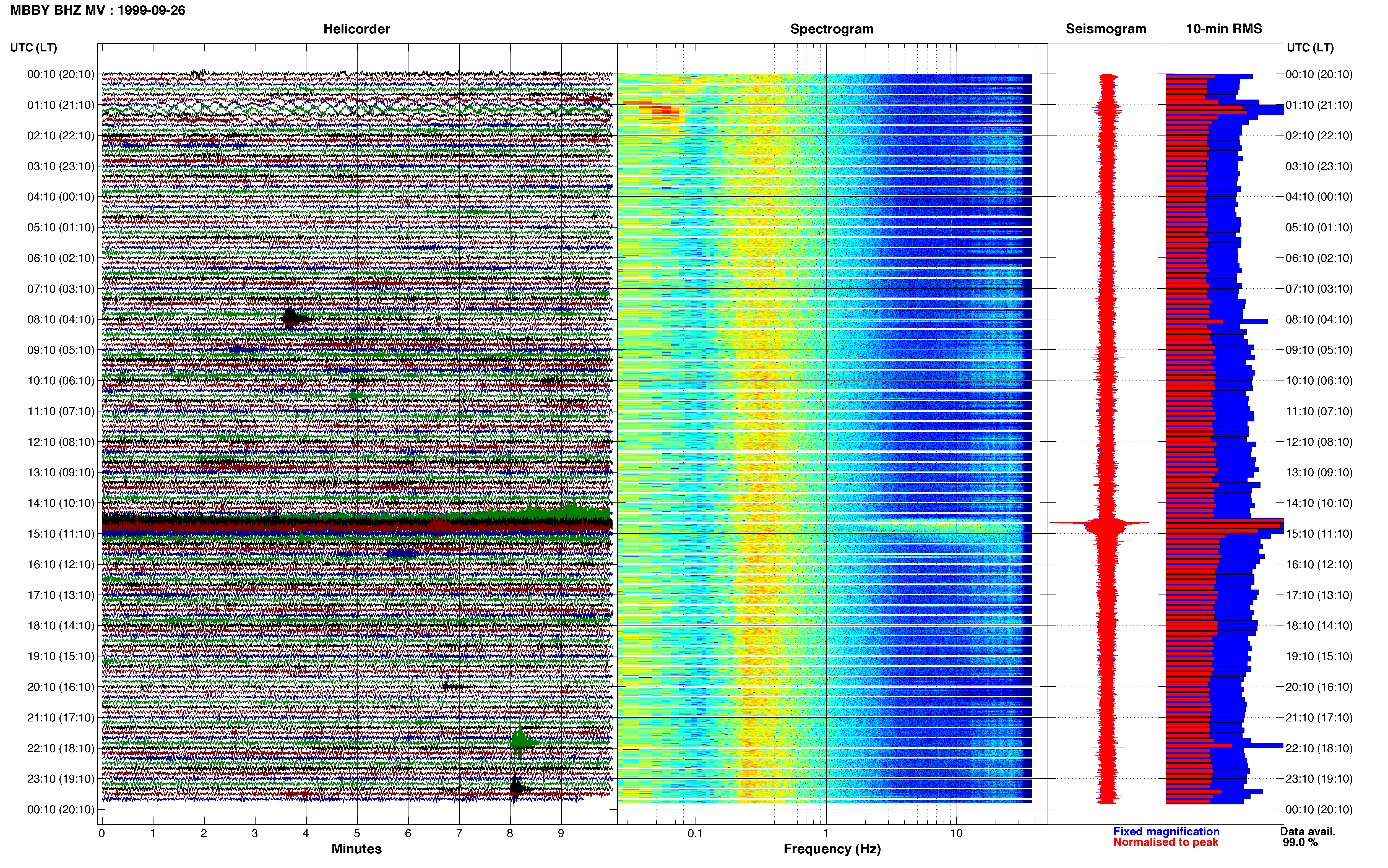The image size is (1388, 868).
Task: Click helicorder time label '06:10 (02:10)'
Action: 61,258
